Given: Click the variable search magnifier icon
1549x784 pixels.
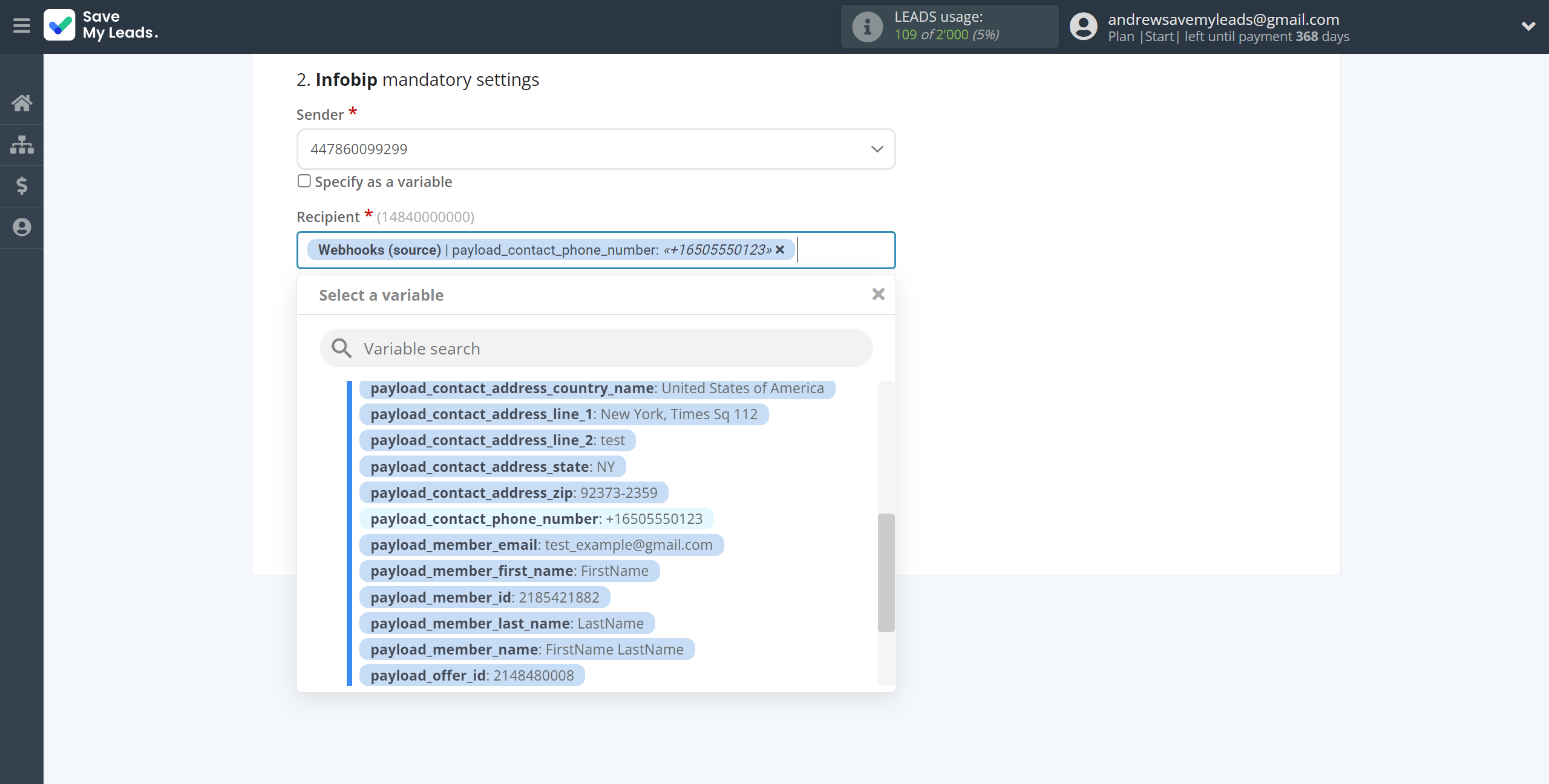Looking at the screenshot, I should pos(341,348).
